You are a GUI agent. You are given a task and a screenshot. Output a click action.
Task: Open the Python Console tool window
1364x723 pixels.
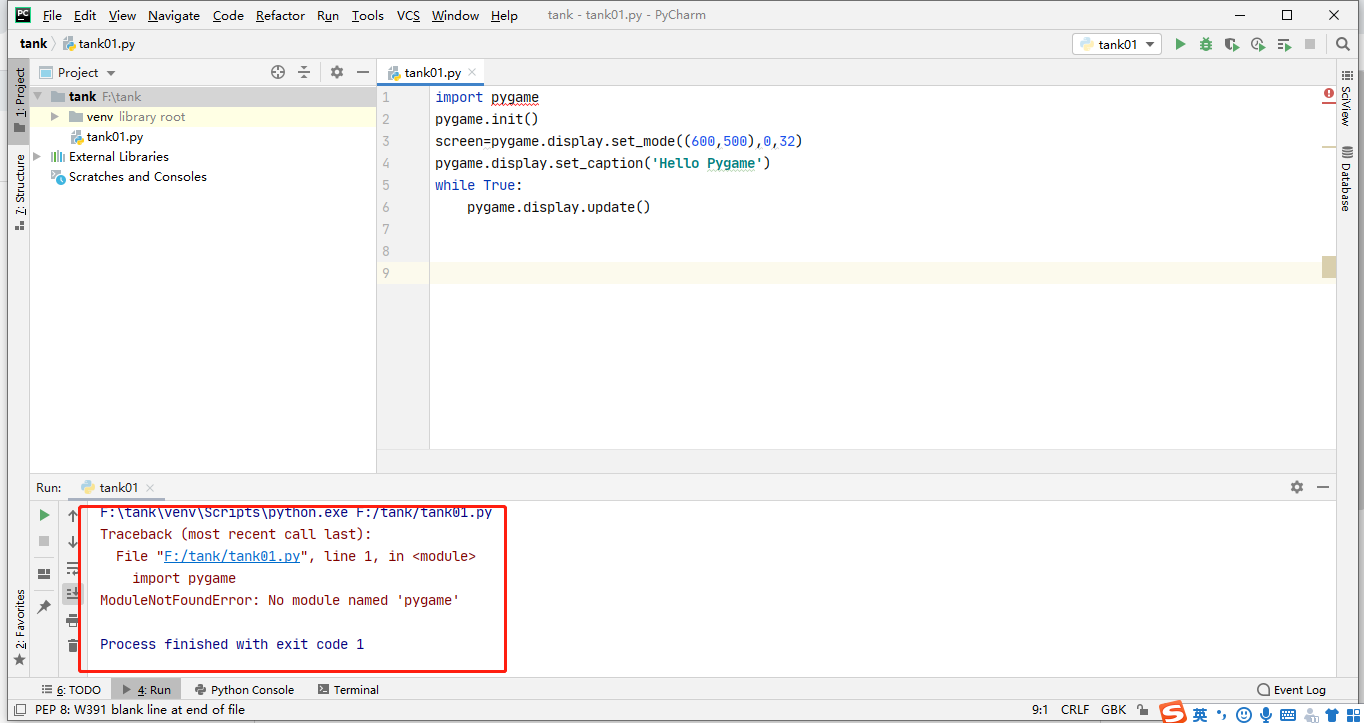coord(244,690)
